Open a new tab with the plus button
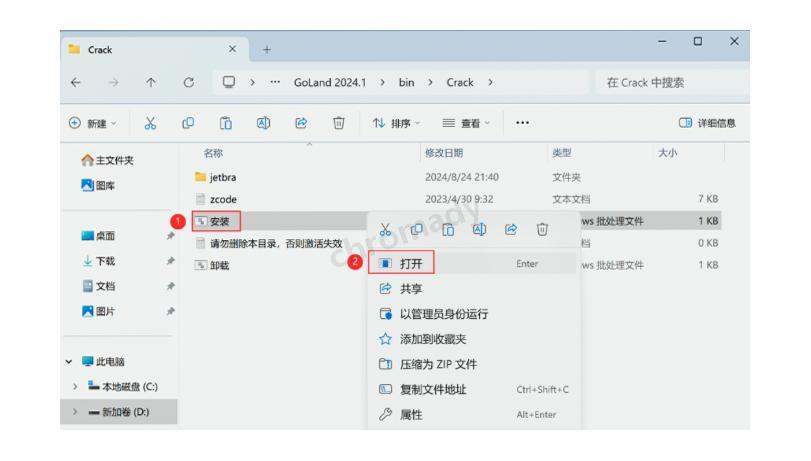The image size is (811, 461). point(267,50)
